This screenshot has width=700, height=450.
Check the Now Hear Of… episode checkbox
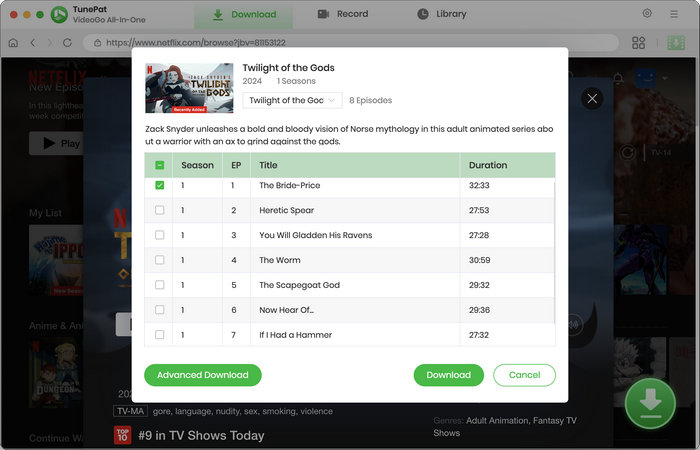pos(159,310)
